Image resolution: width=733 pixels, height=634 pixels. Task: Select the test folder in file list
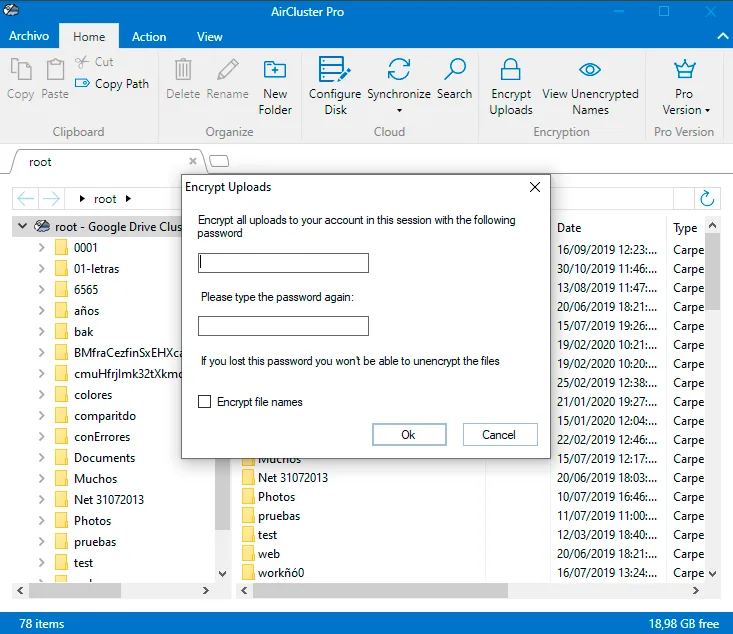(x=267, y=534)
